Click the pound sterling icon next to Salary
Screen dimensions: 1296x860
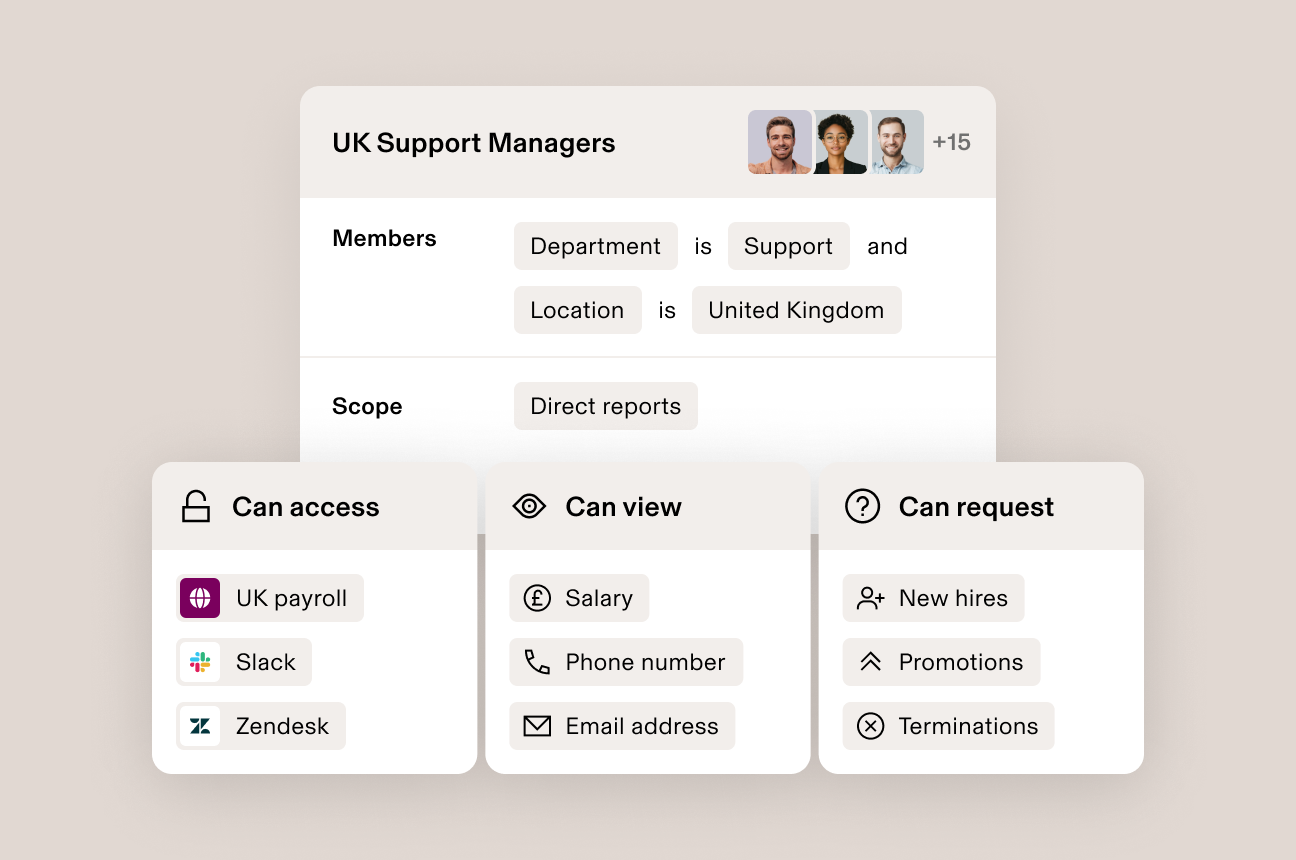(x=537, y=598)
